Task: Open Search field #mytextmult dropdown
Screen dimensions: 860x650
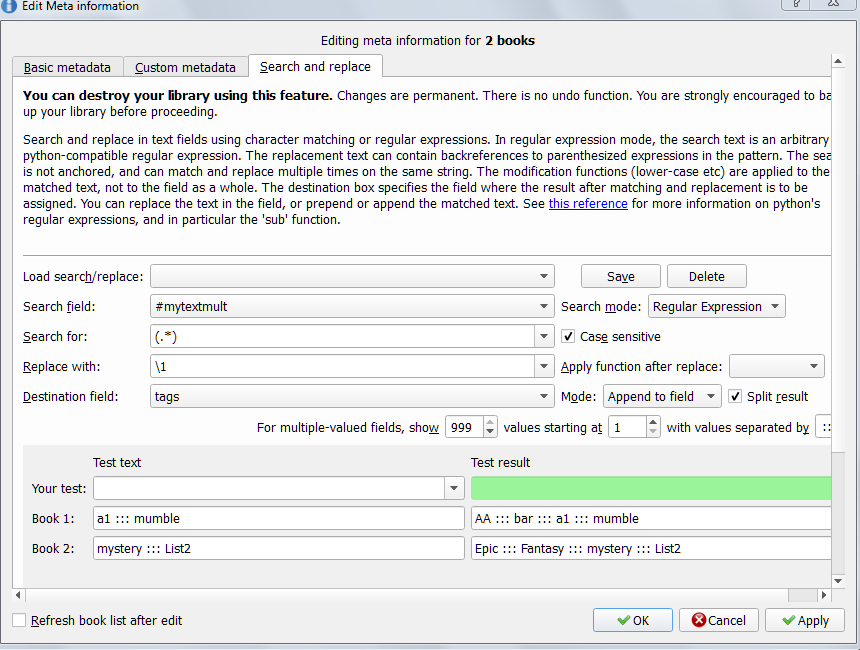Action: tap(352, 306)
